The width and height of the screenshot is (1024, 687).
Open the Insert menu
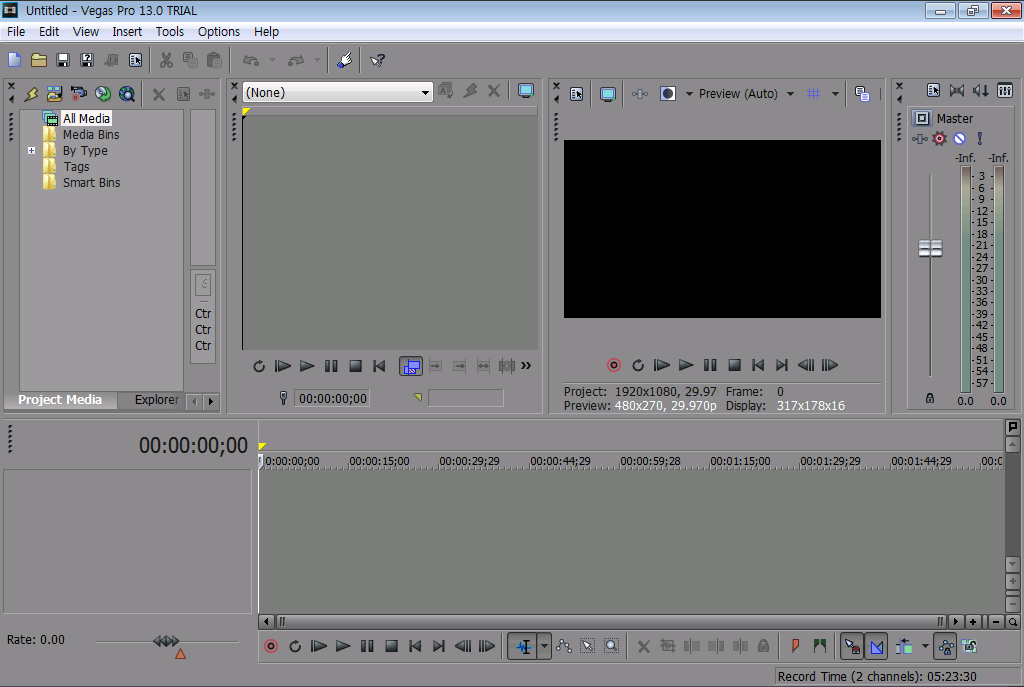127,31
